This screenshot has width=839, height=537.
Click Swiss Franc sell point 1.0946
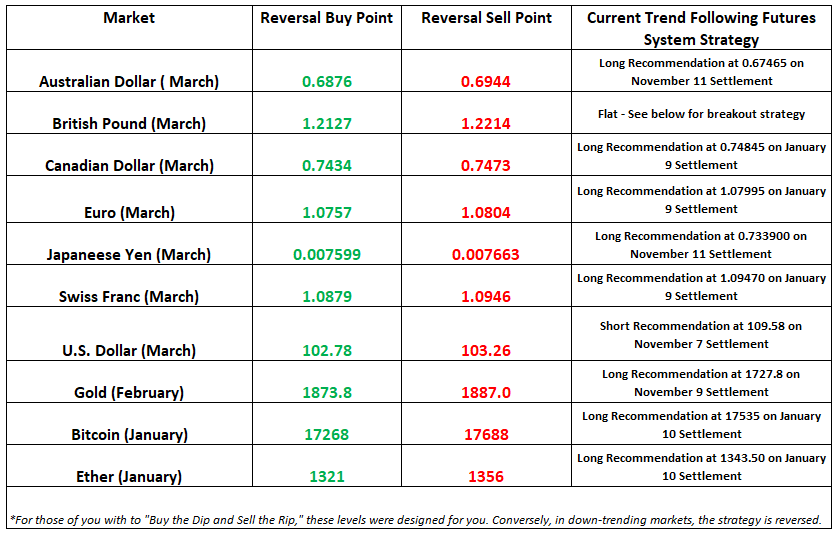486,297
